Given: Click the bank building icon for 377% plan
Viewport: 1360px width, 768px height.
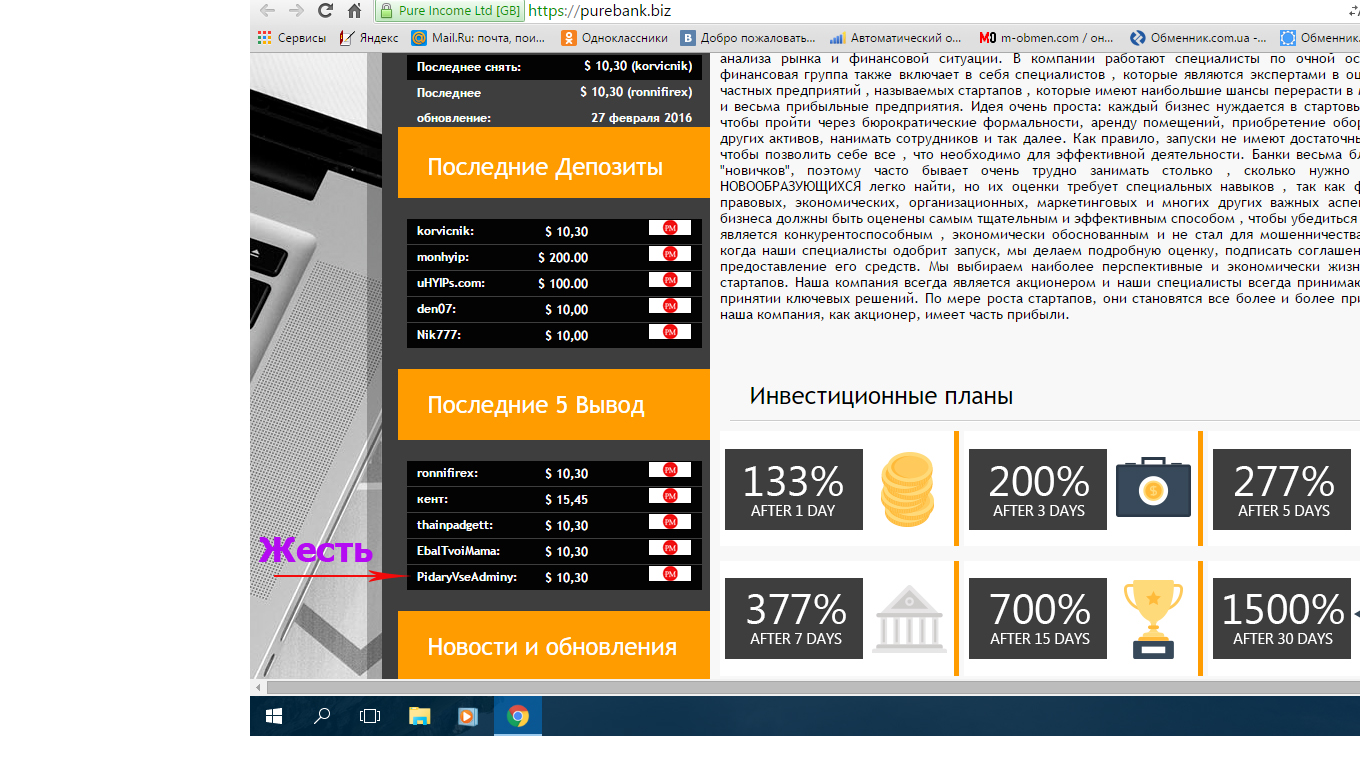Looking at the screenshot, I should click(x=908, y=619).
